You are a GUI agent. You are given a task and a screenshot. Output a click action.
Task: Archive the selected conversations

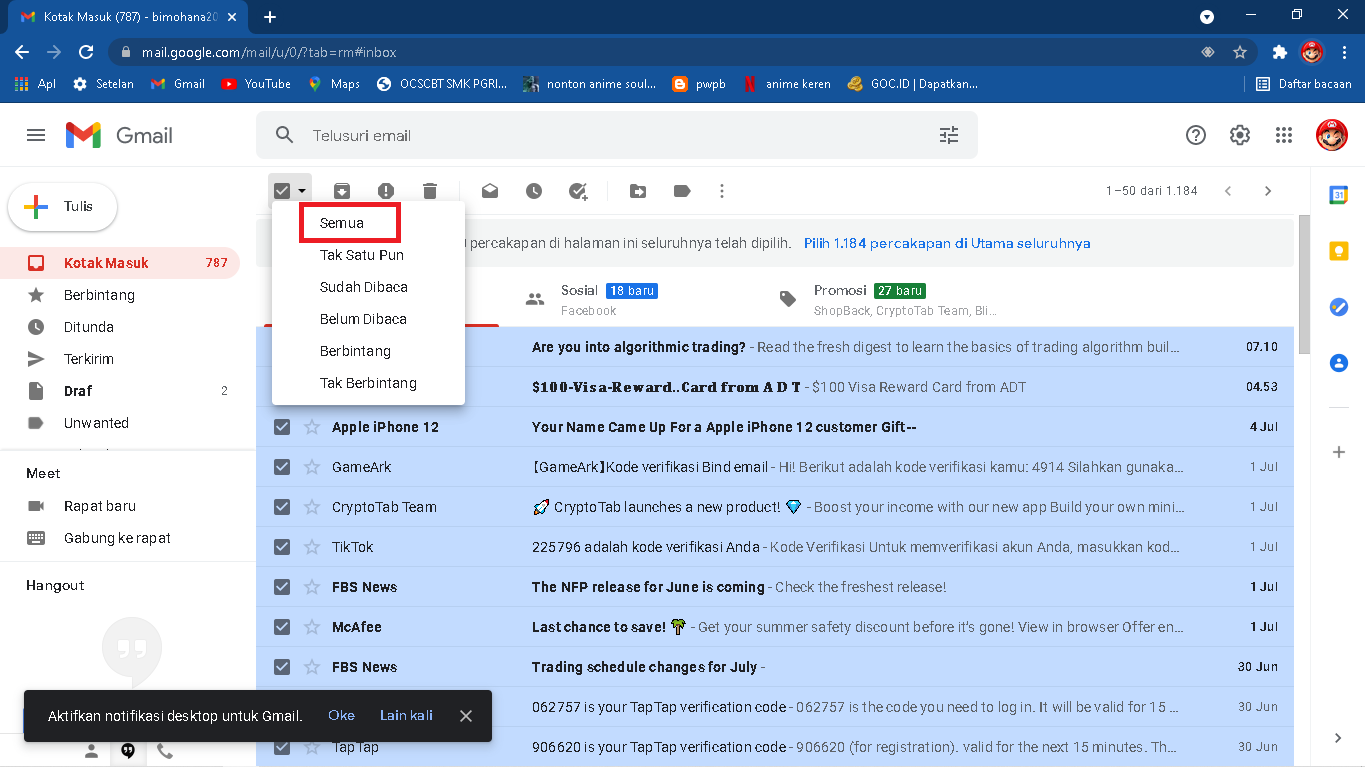[342, 191]
